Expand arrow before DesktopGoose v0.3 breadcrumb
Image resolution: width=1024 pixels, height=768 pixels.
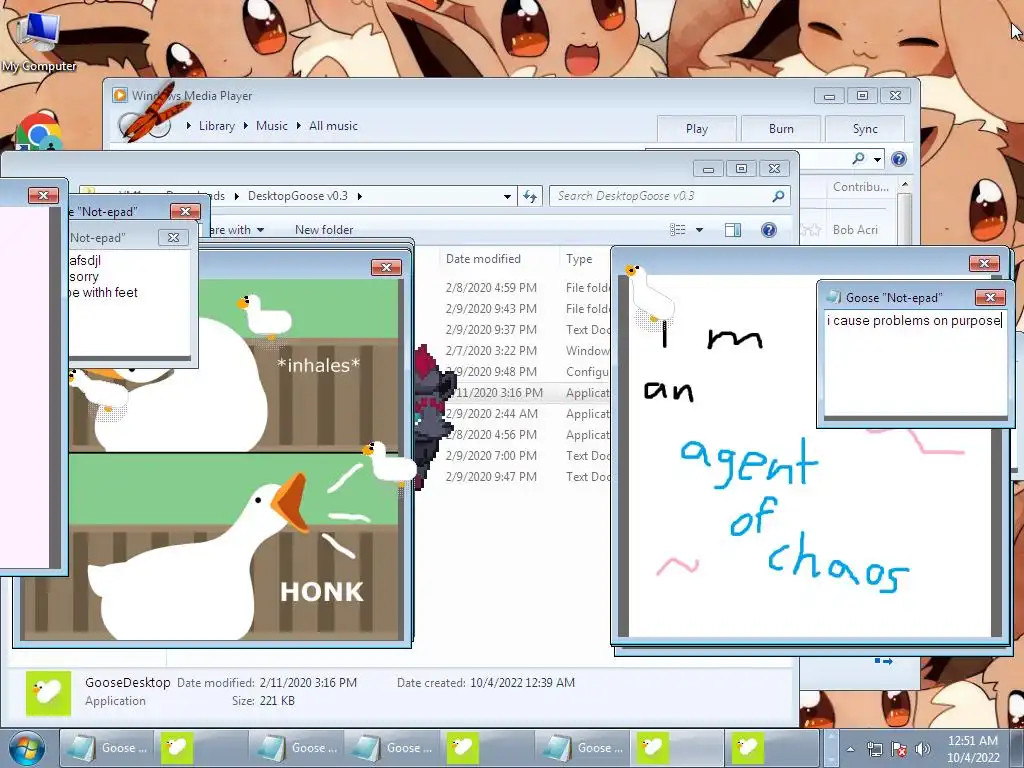pyautogui.click(x=236, y=196)
